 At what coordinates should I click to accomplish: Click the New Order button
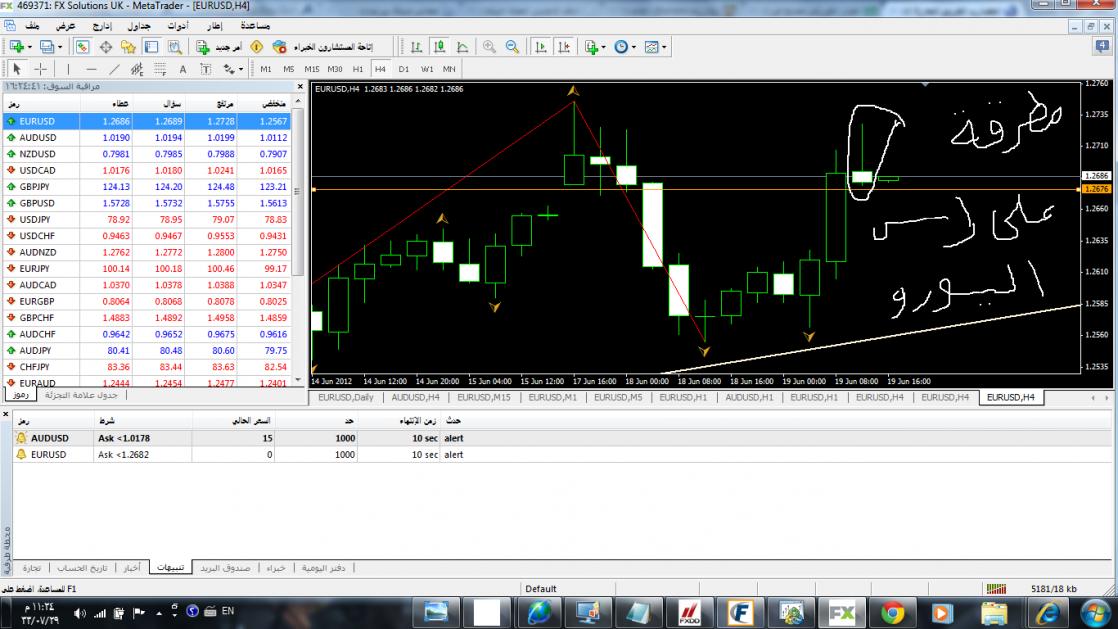click(219, 47)
